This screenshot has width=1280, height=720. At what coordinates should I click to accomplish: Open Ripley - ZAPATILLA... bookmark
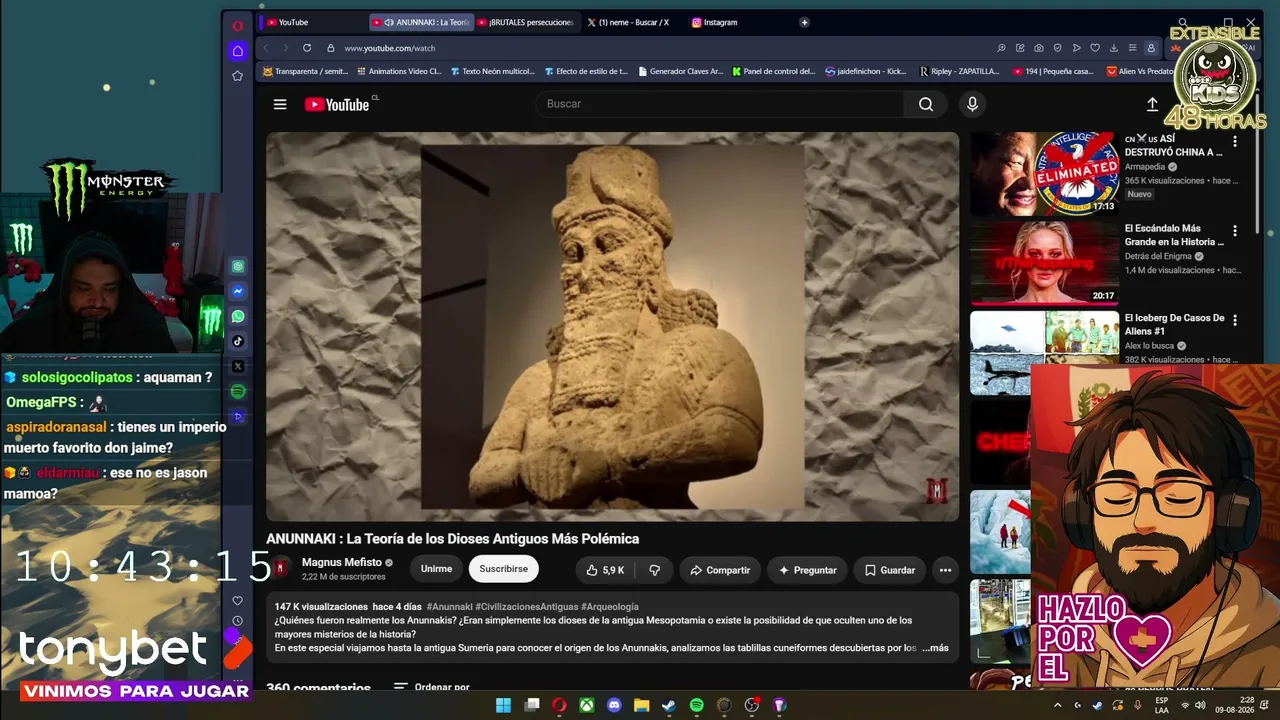pyautogui.click(x=959, y=72)
